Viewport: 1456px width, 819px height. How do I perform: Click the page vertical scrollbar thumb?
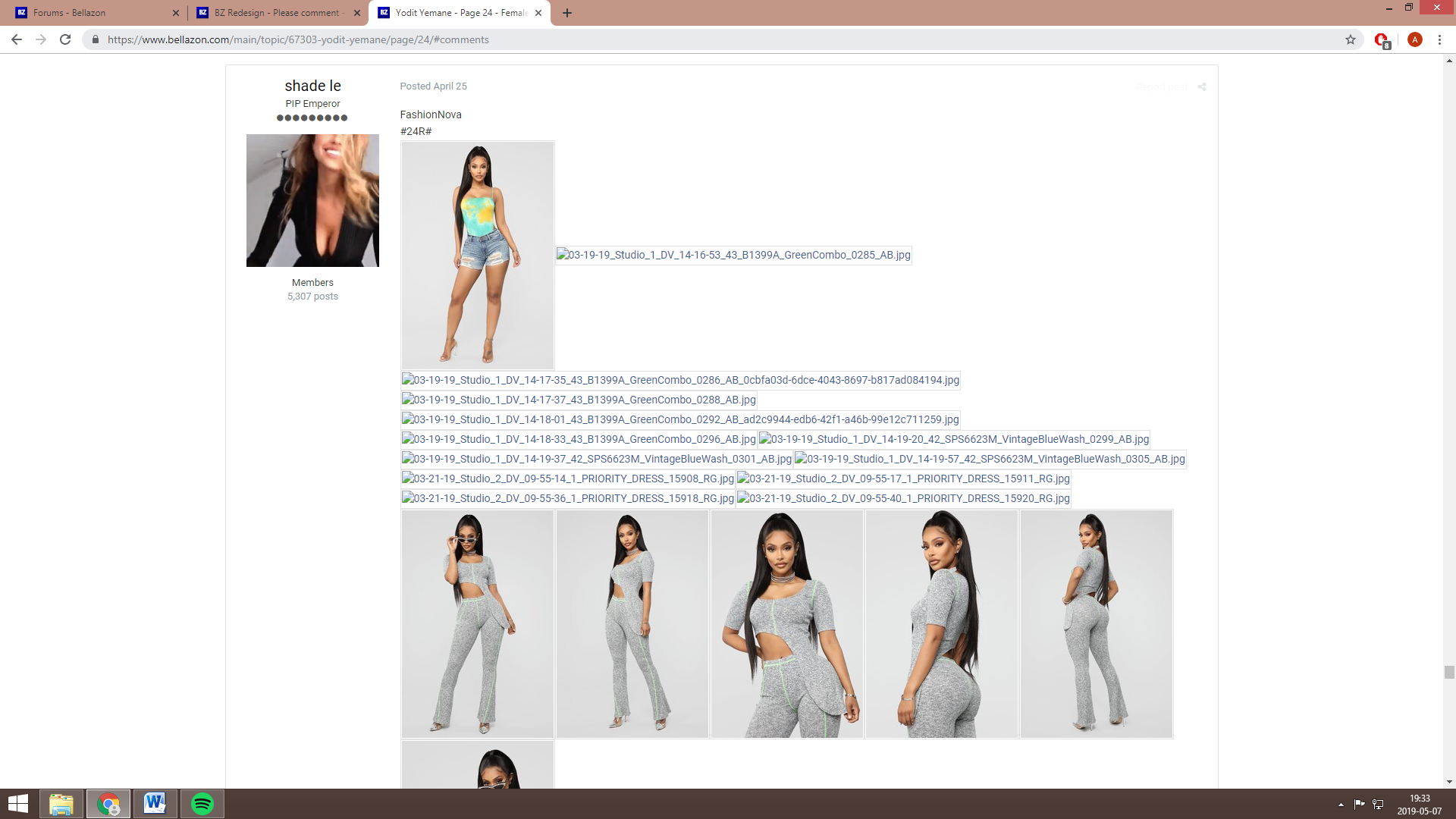[x=1449, y=672]
